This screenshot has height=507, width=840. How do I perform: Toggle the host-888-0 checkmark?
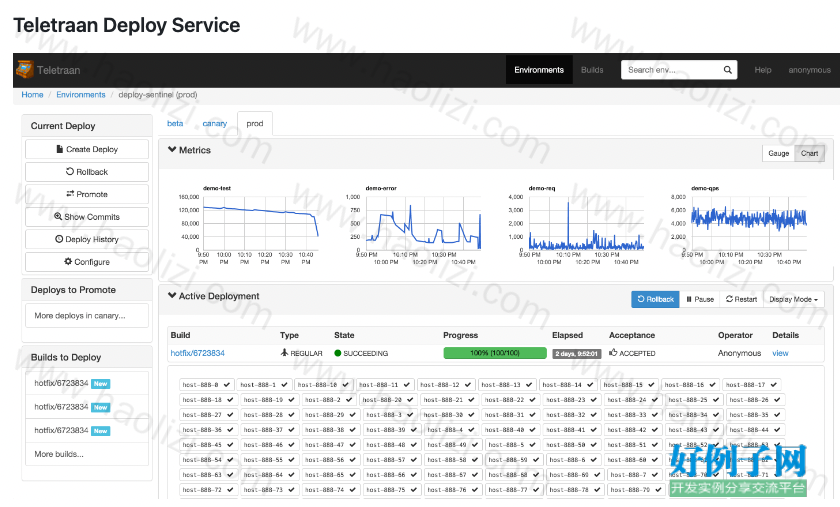pyautogui.click(x=227, y=385)
